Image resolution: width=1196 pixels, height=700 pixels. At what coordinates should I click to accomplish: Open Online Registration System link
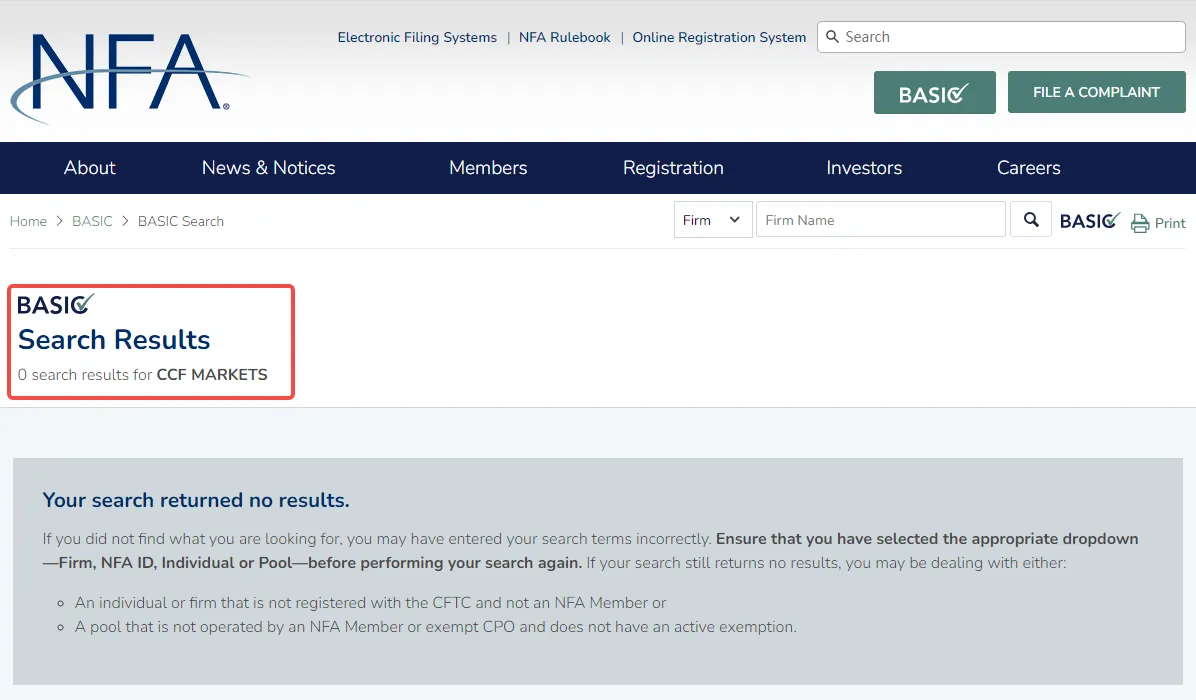click(719, 37)
